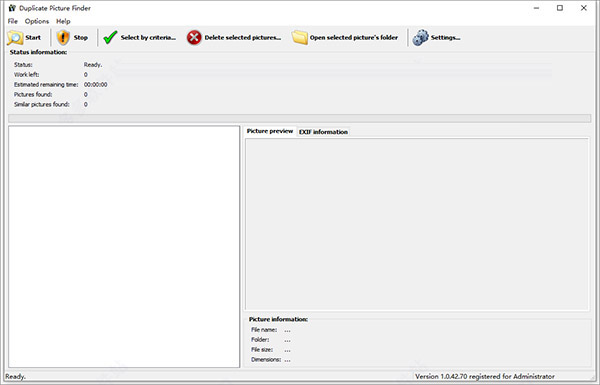Viewport: 600px width, 385px height.
Task: Click 'Estimated remaining time:' label
Action: tap(46, 85)
